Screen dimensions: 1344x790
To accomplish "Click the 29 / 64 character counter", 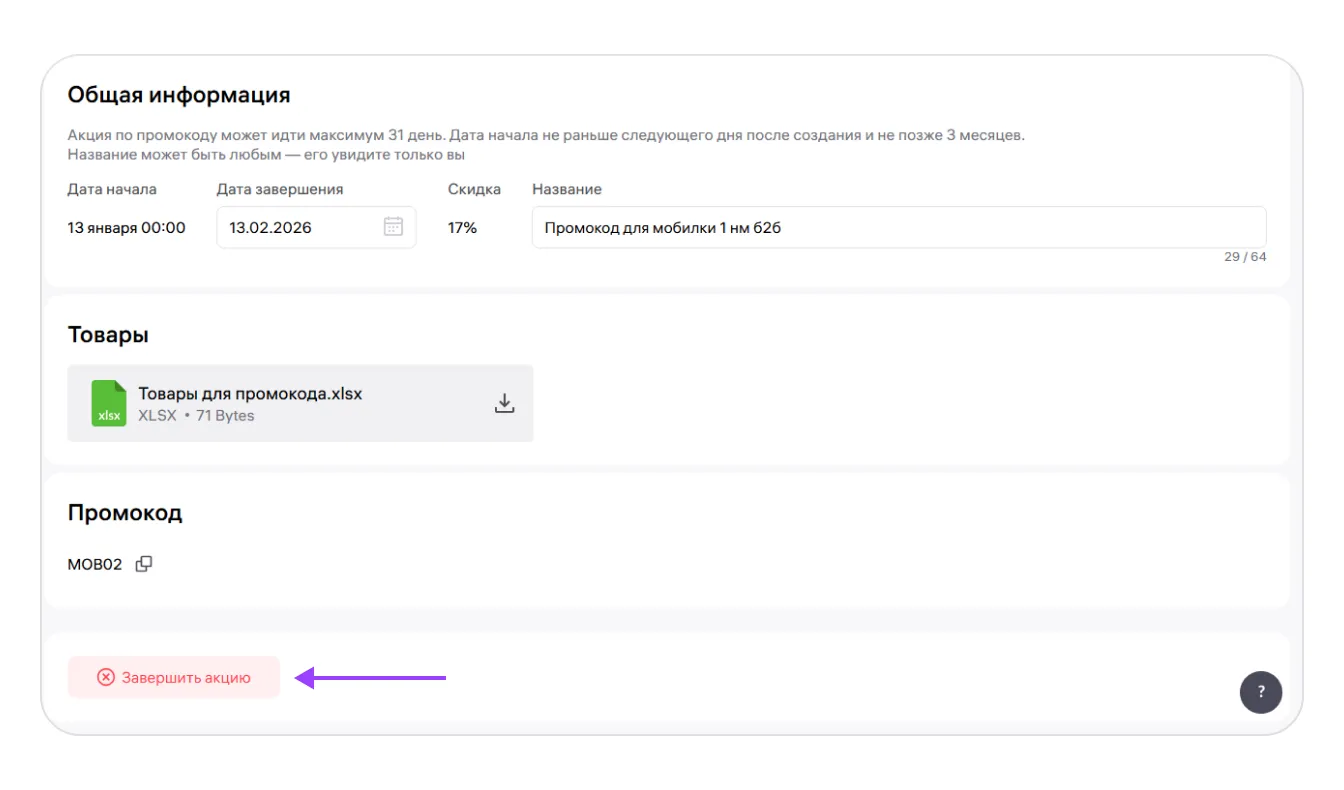I will pyautogui.click(x=1244, y=257).
